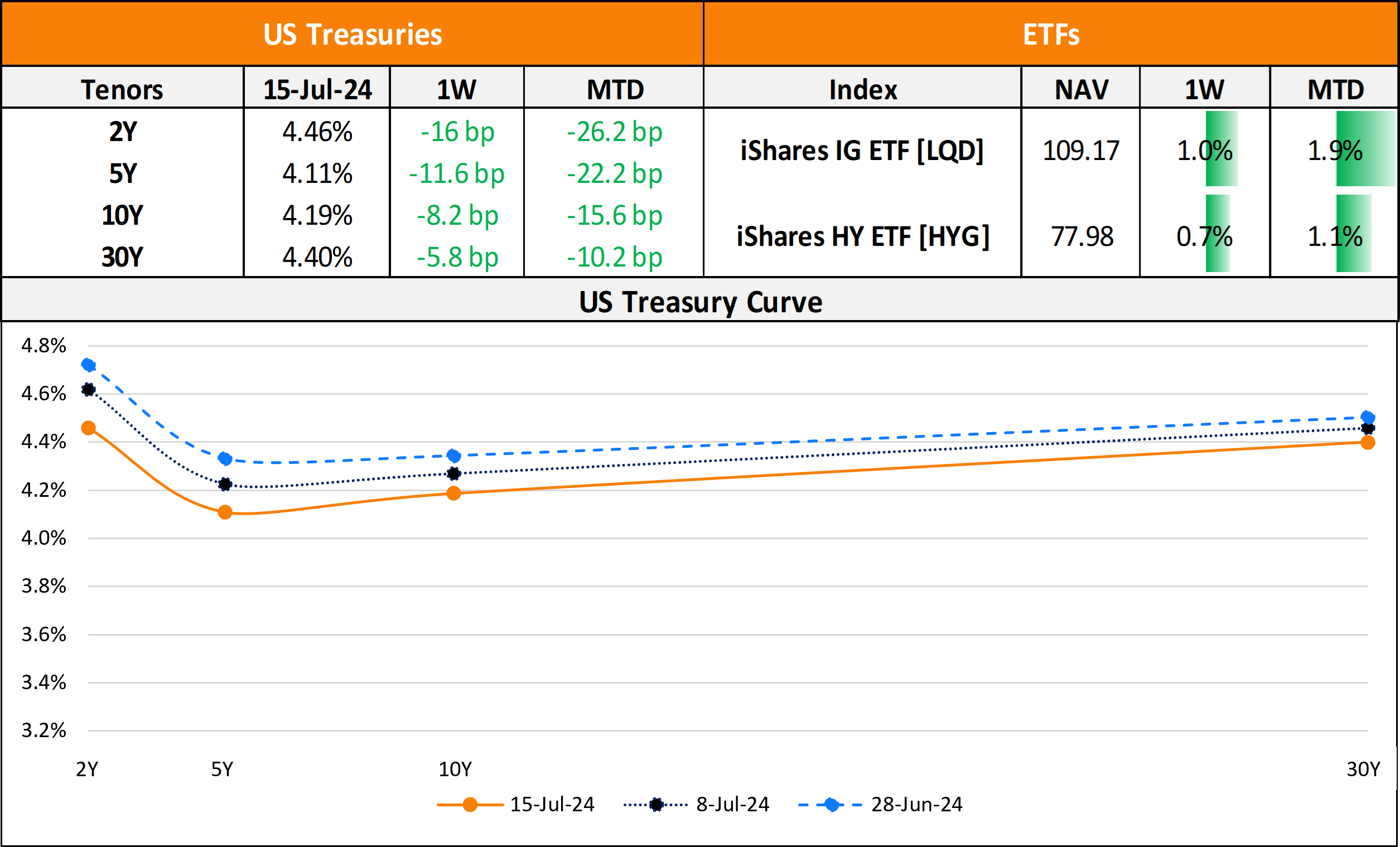Click the black dotted 5Y data point
The width and height of the screenshot is (1400, 847).
[225, 484]
